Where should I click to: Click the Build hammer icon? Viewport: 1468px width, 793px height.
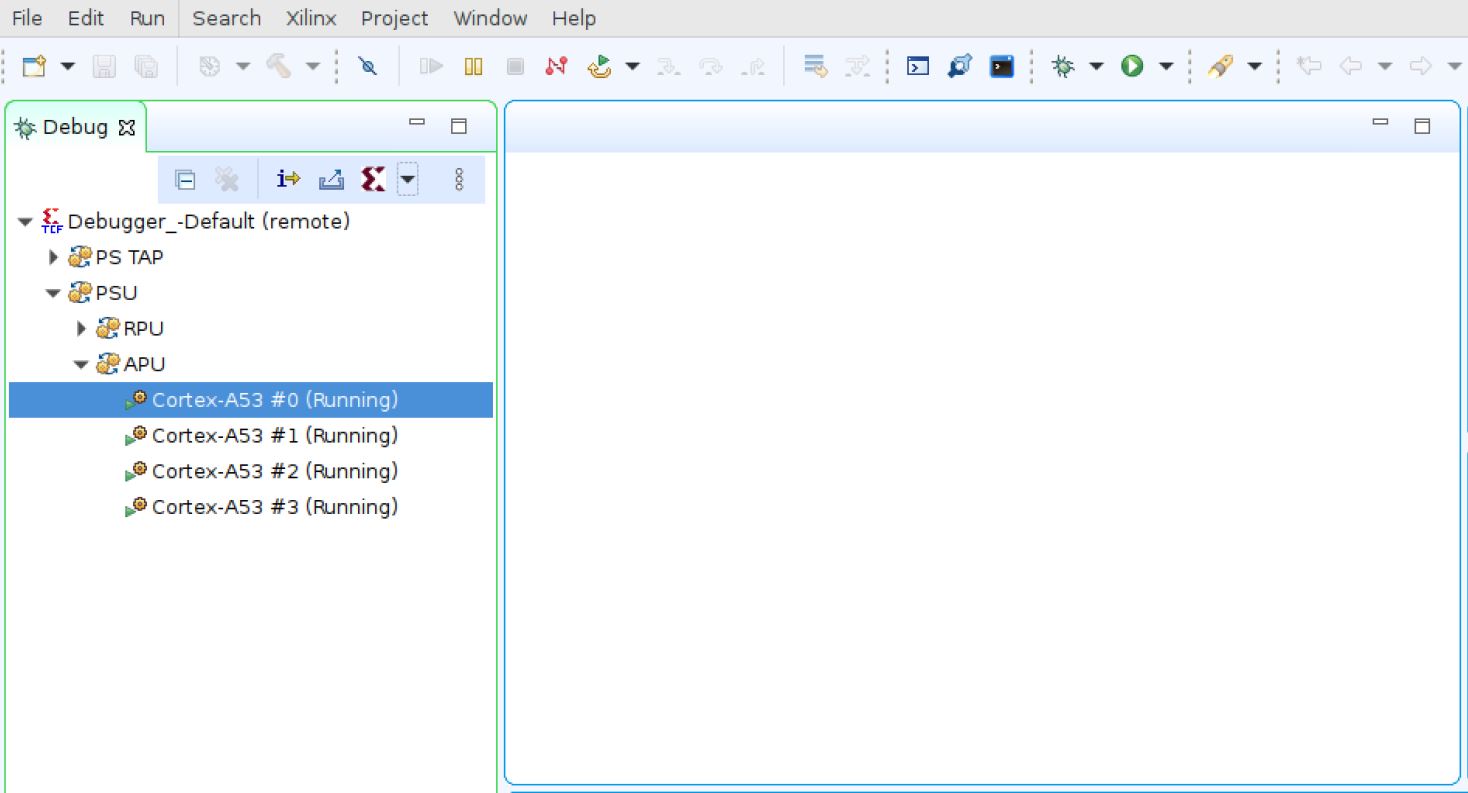click(x=279, y=67)
